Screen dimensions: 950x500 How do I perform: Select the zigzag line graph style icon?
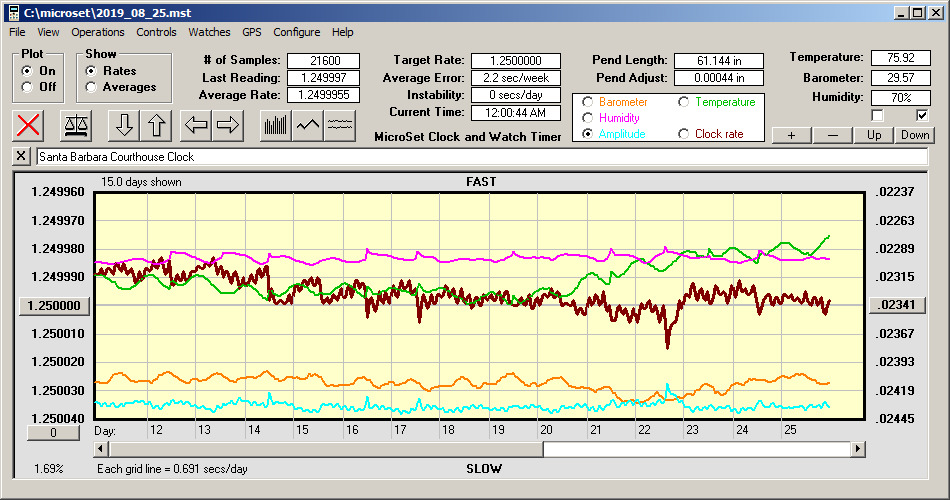click(308, 125)
